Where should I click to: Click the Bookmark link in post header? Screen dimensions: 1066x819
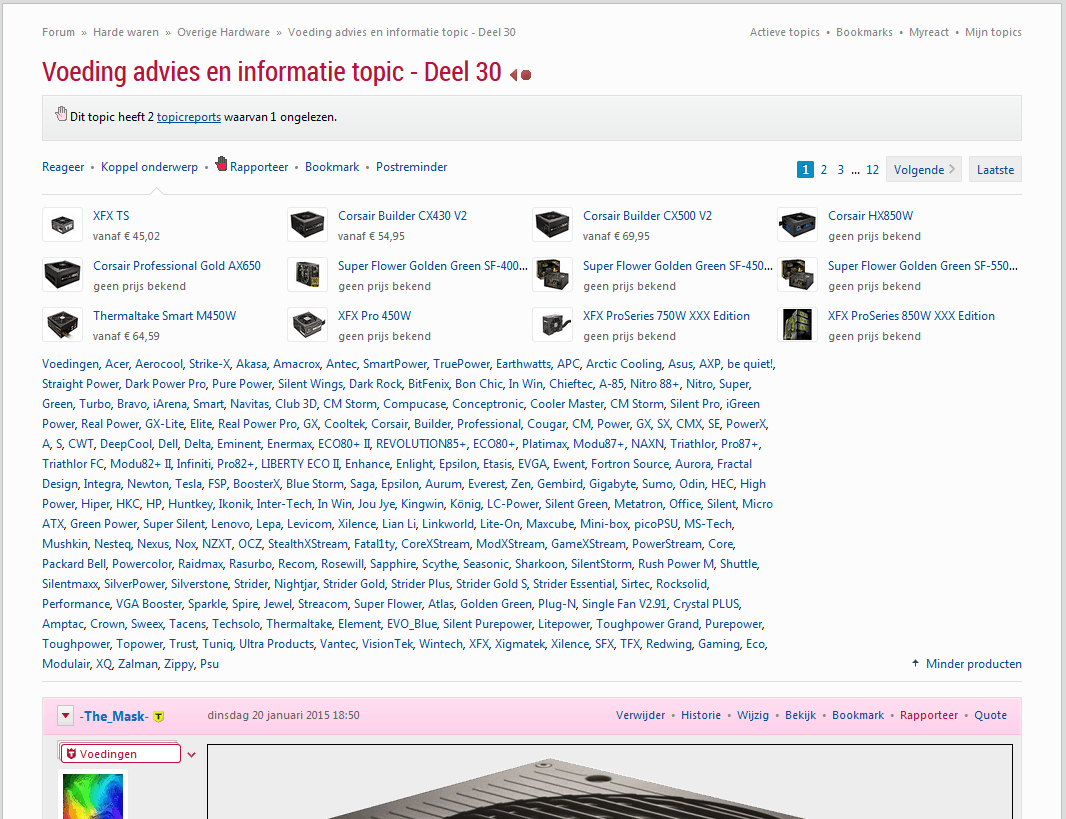[x=858, y=715]
